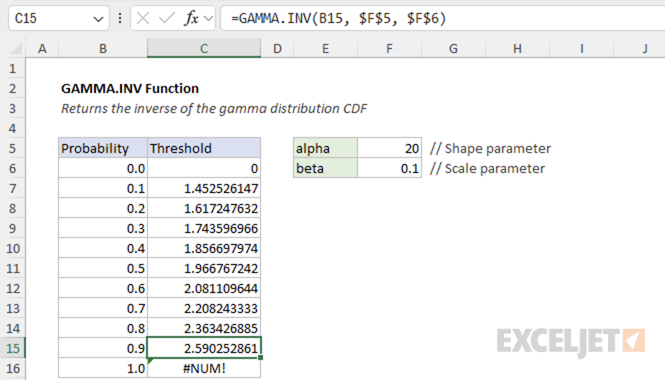Viewport: 665px width, 380px height.
Task: Select row 4 header
Action: coord(13,128)
